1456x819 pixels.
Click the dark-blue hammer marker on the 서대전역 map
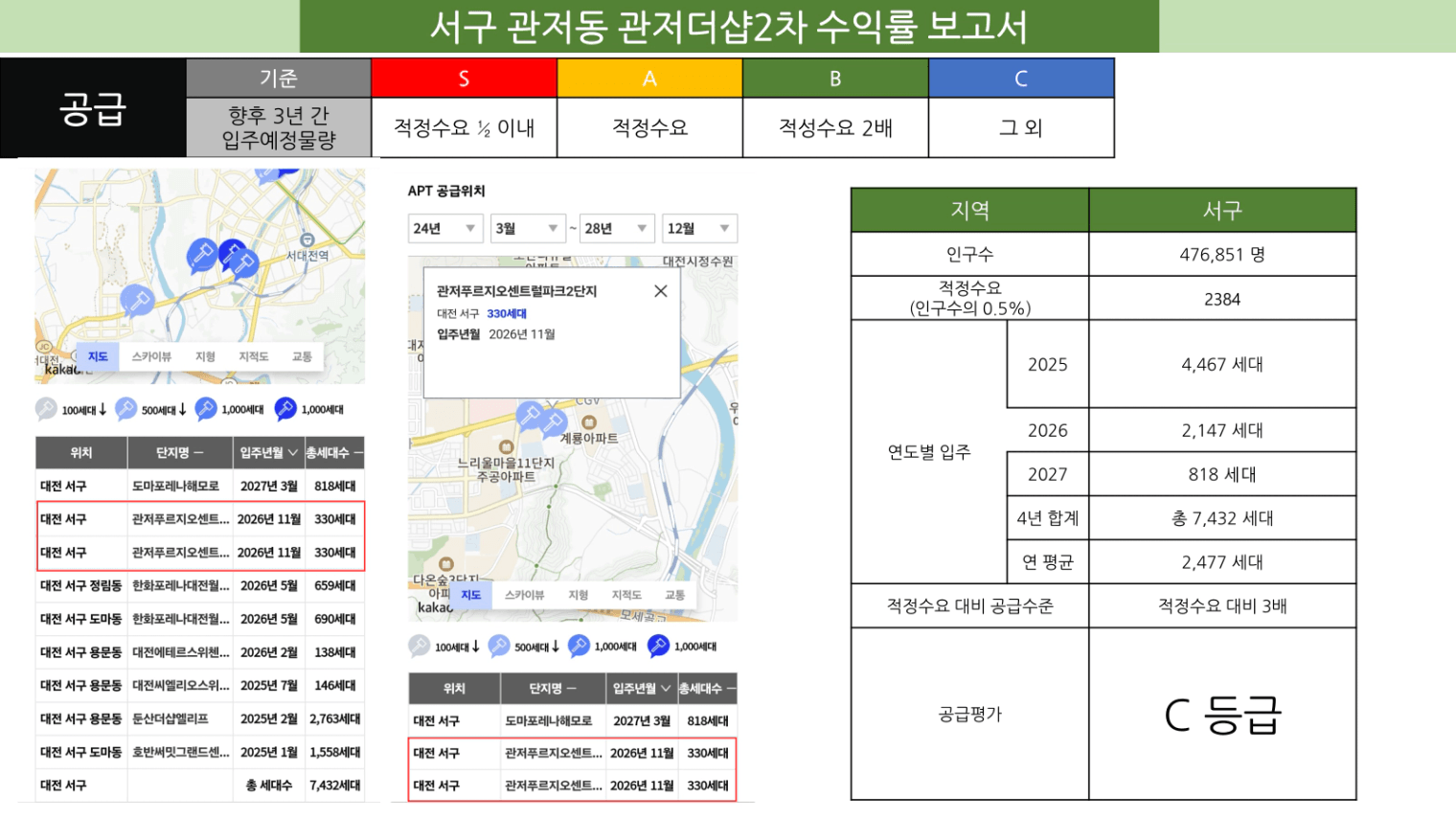coord(231,253)
